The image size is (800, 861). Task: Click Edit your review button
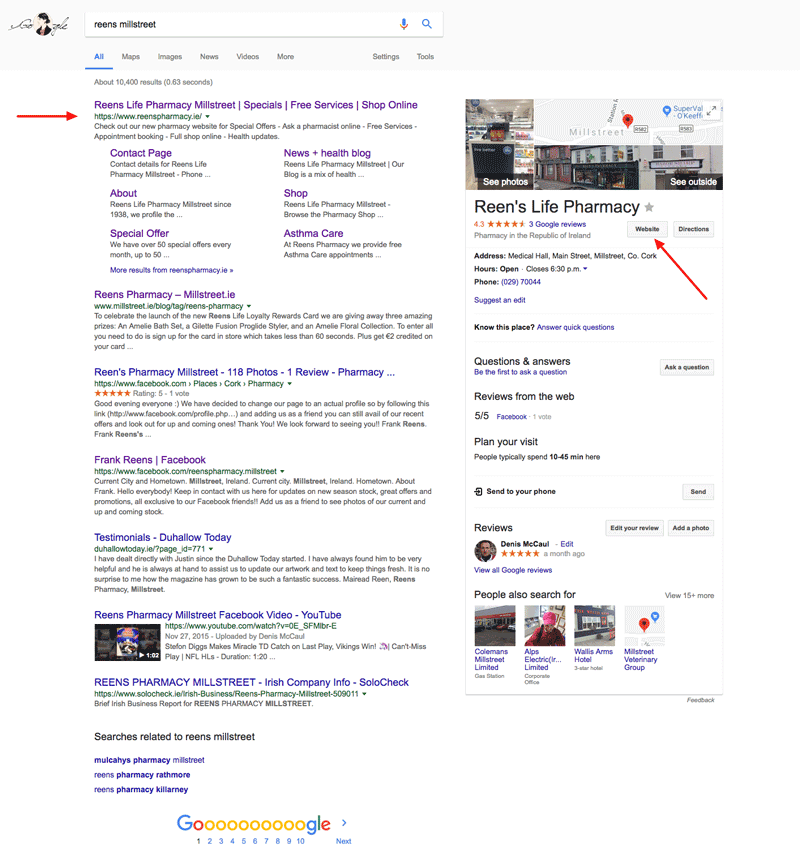pyautogui.click(x=635, y=528)
